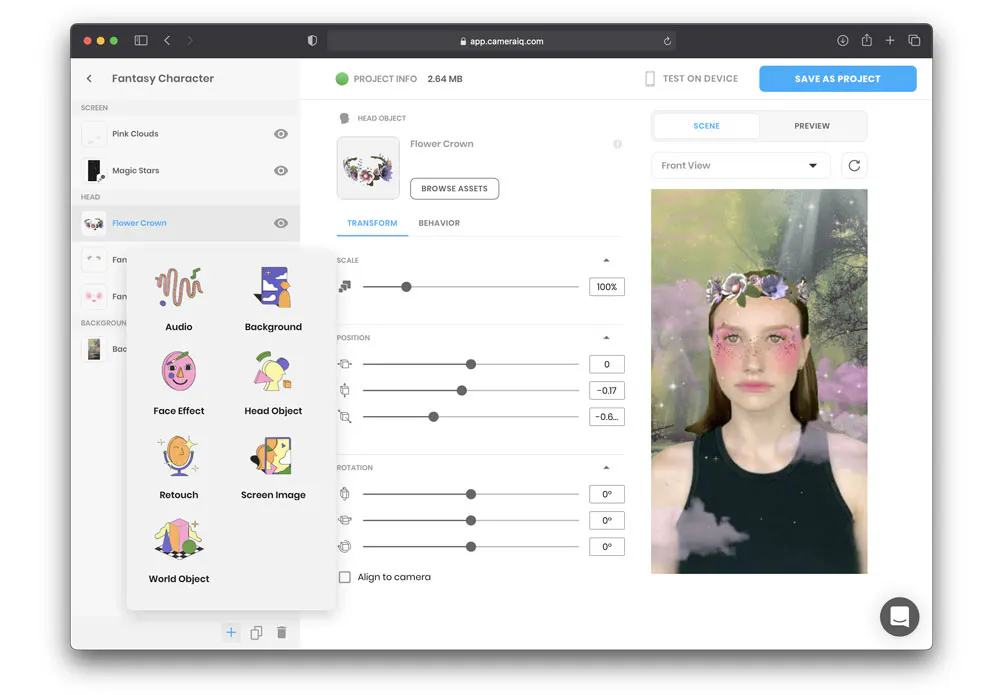Image resolution: width=1003 pixels, height=695 pixels.
Task: Click the green project status dot
Action: (x=342, y=79)
